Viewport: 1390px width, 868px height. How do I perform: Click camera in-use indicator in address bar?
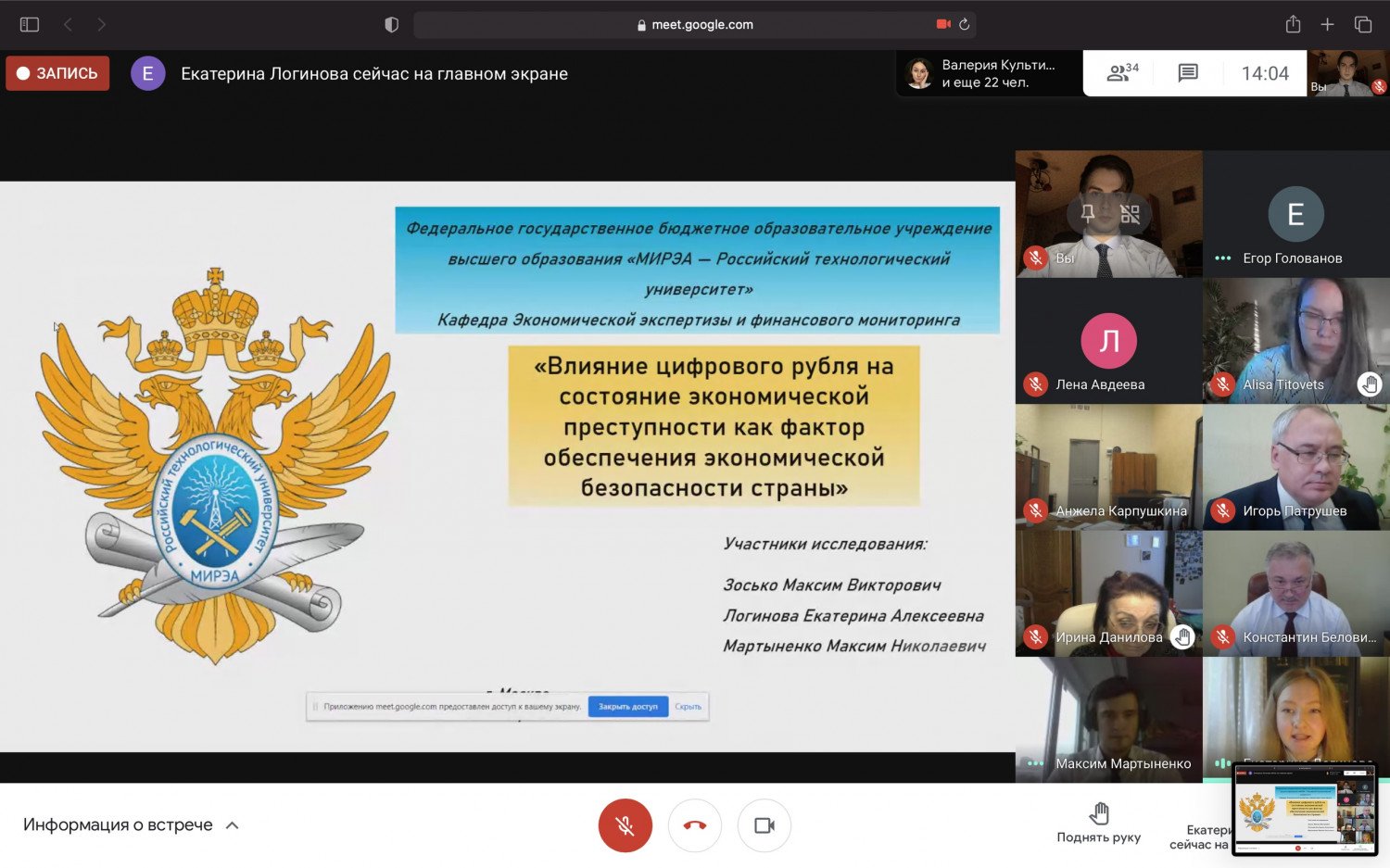[943, 25]
